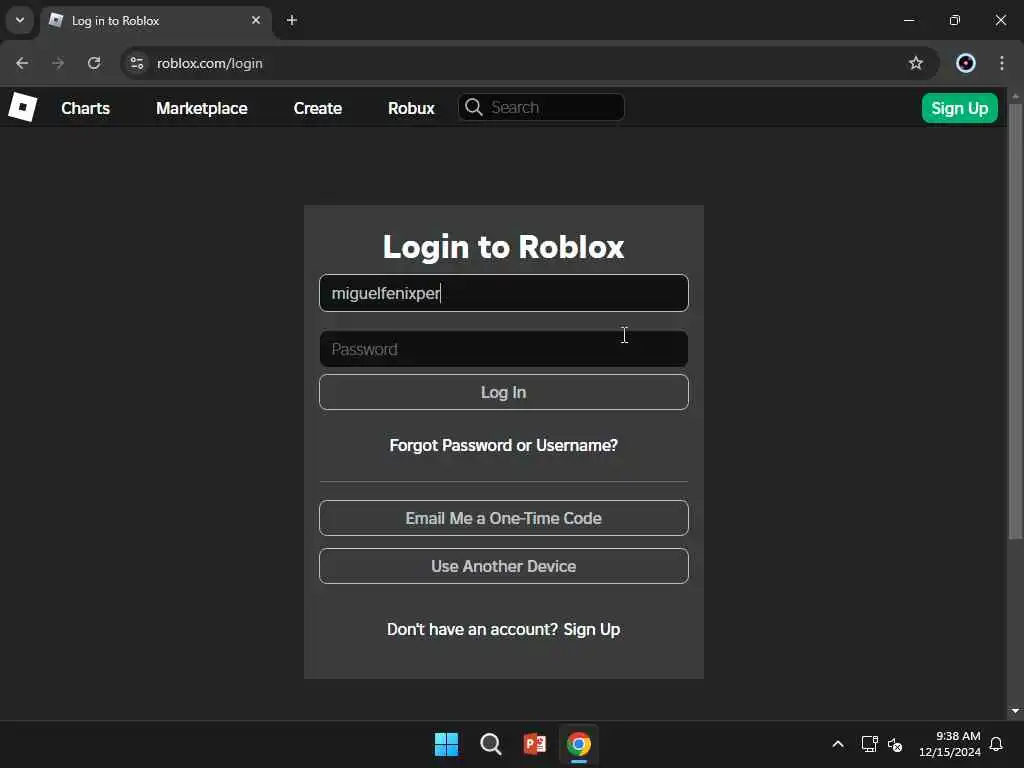
Task: Go back with the browser back arrow
Action: pyautogui.click(x=22, y=63)
